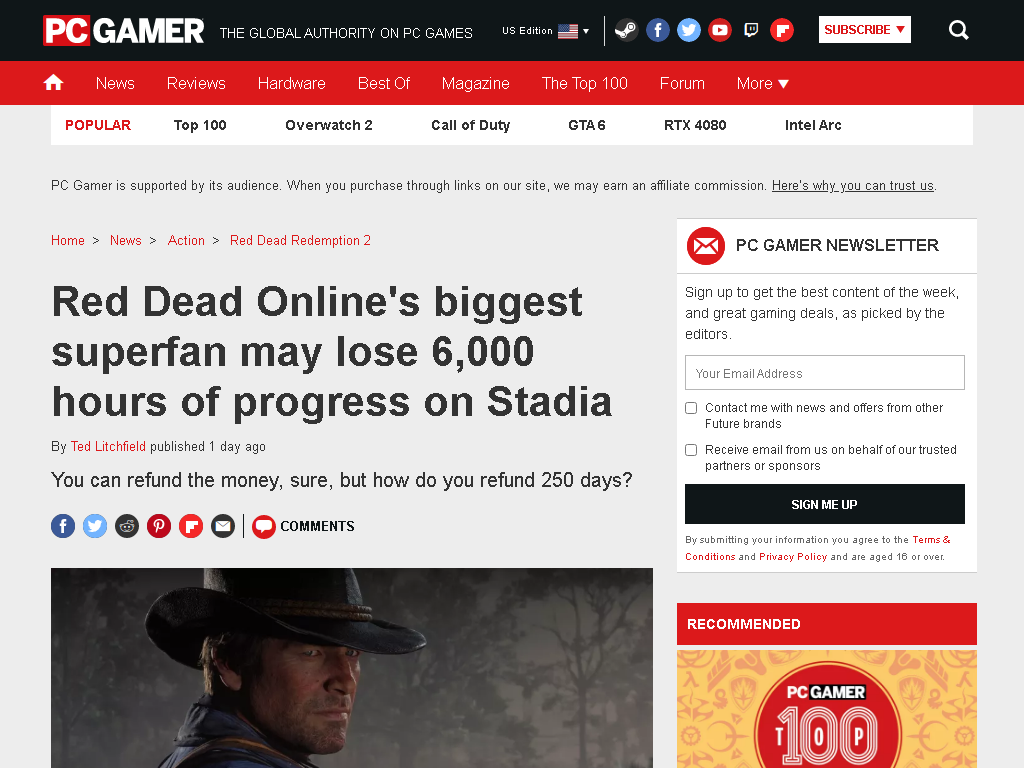
Task: Open author Ted Litchfield's profile link
Action: click(108, 446)
